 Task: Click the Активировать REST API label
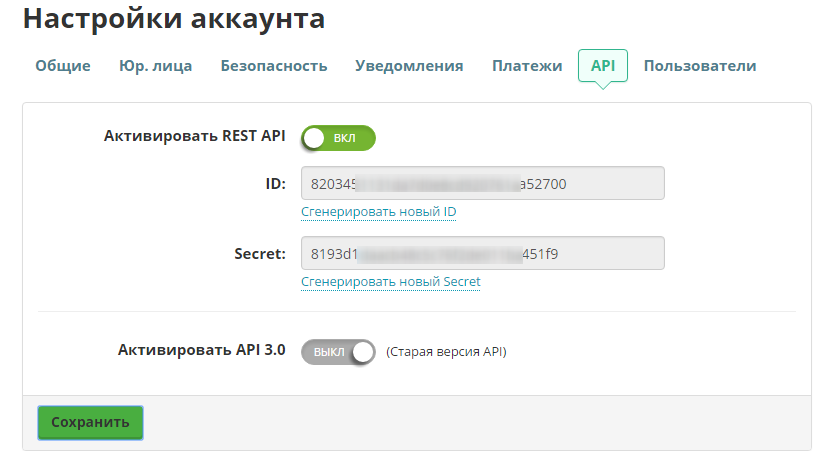194,137
